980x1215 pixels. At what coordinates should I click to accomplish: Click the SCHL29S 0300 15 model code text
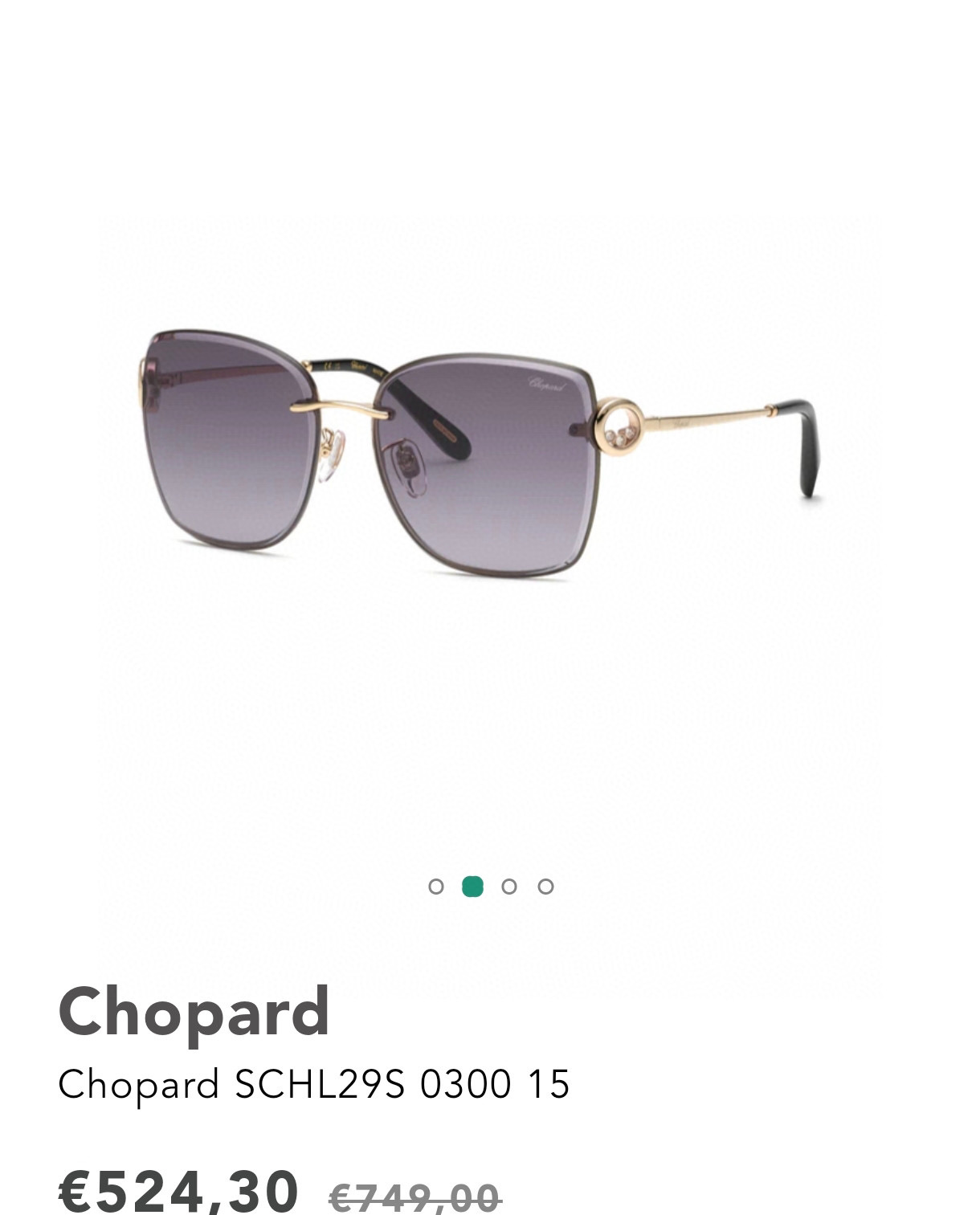click(402, 1084)
